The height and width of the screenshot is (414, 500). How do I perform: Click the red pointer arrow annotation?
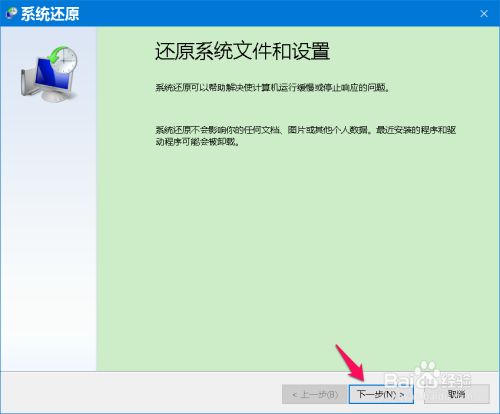350,364
